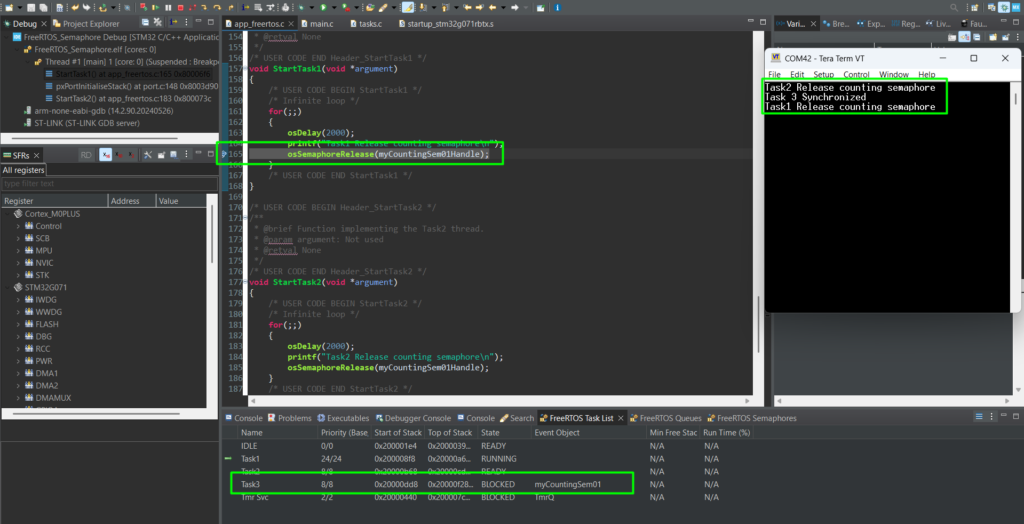The image size is (1024, 524).
Task: Expand the SCB register group
Action: coord(18,239)
